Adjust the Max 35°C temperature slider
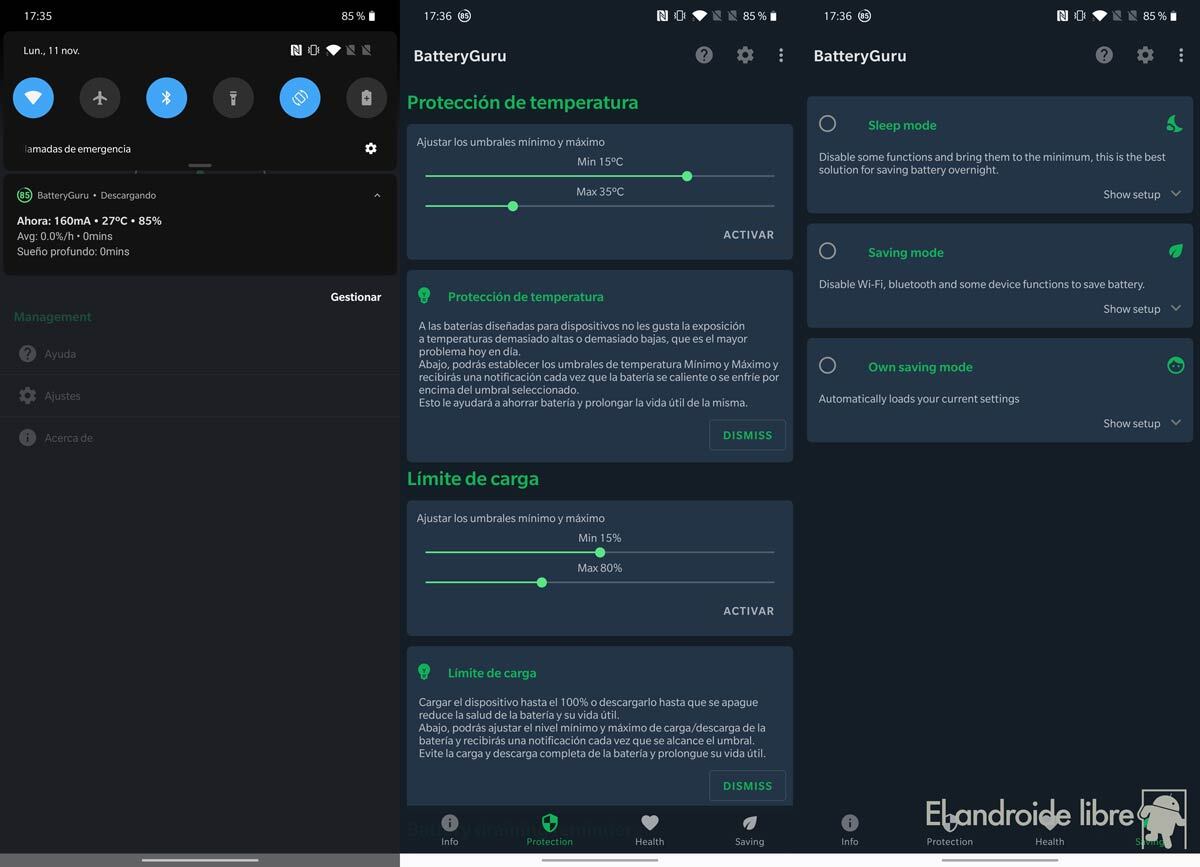Viewport: 1200px width, 867px height. pos(600,206)
